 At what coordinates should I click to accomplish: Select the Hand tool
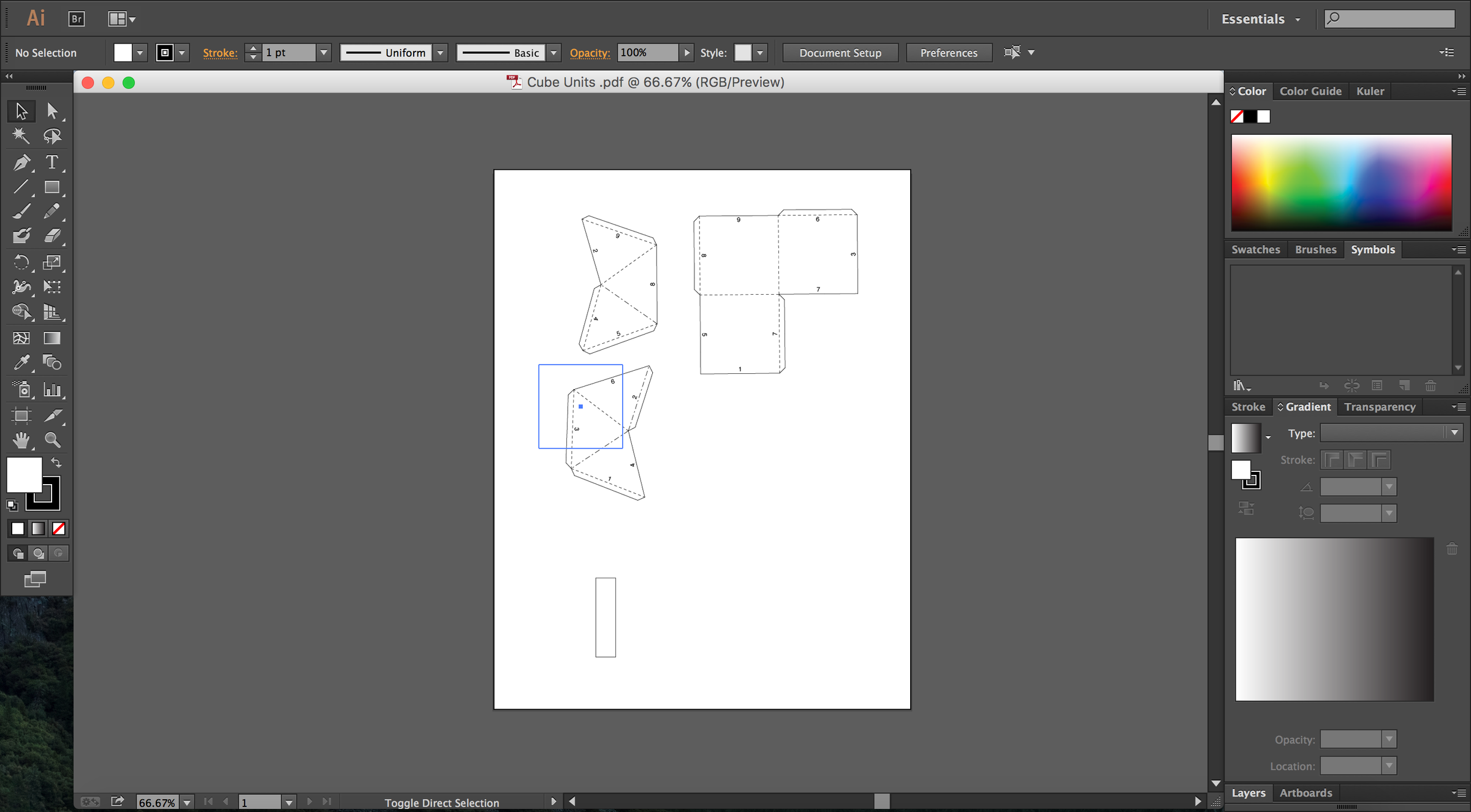(x=21, y=440)
